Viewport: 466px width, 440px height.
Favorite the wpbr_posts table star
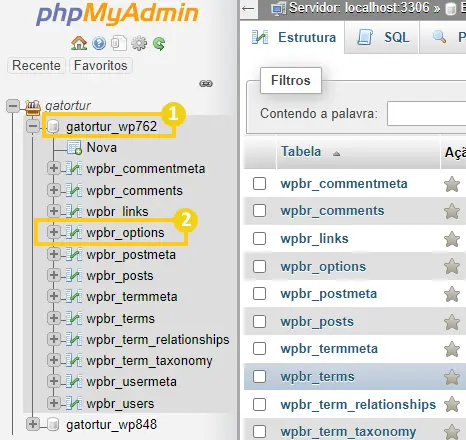pyautogui.click(x=452, y=322)
